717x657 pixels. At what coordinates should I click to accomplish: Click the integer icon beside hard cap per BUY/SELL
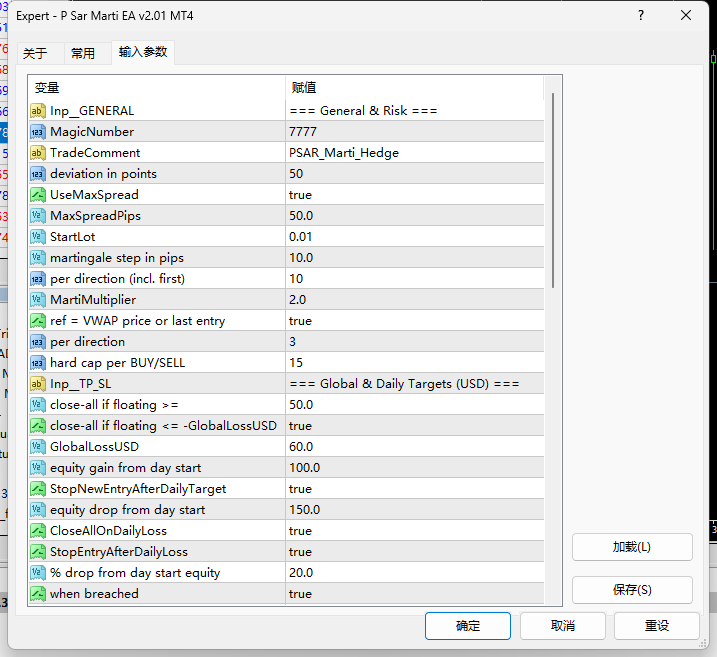tap(38, 363)
